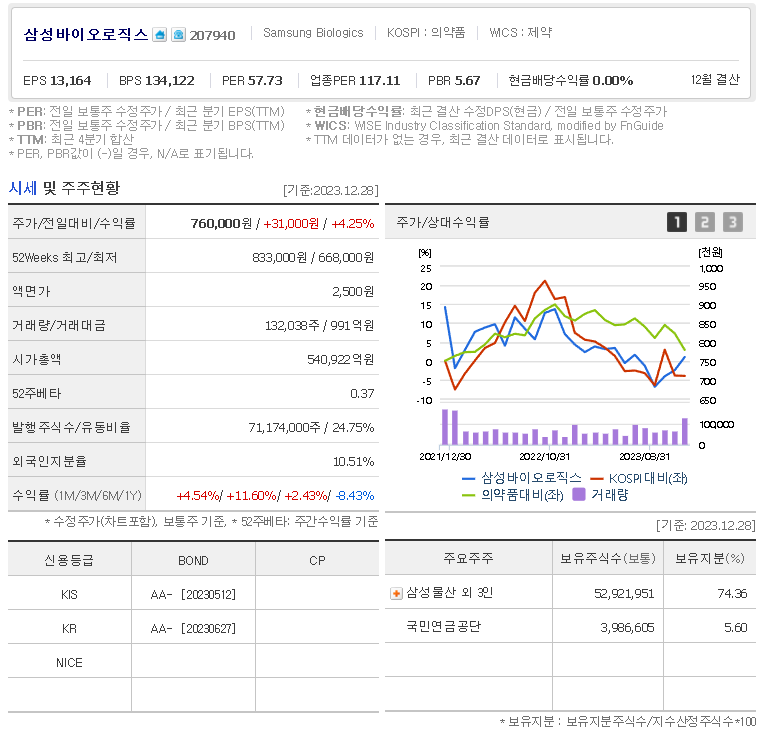
Task: Click the home icon beside 삼성바이오로직스
Action: [159, 35]
